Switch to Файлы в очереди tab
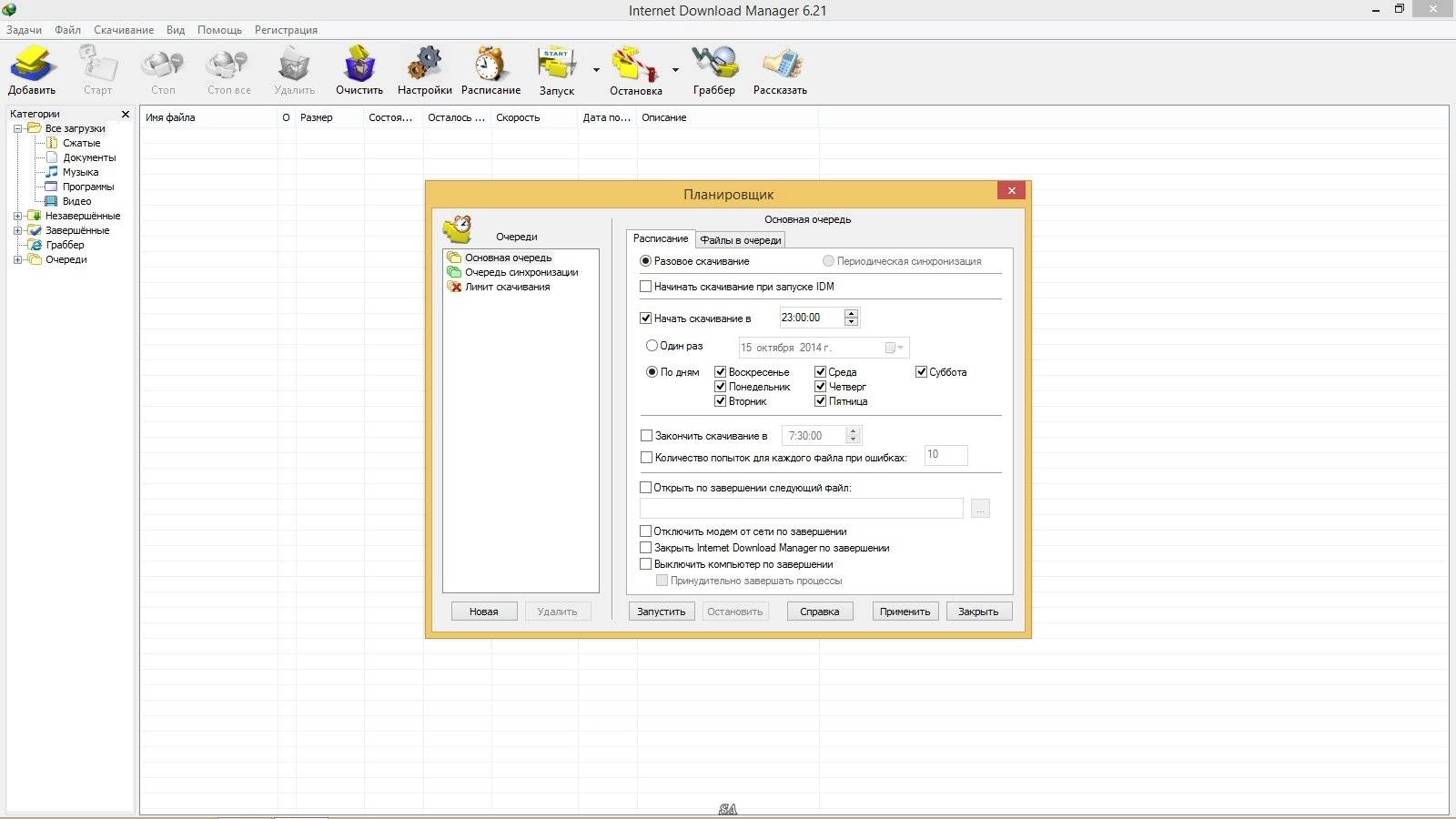The height and width of the screenshot is (819, 1456). [x=741, y=240]
